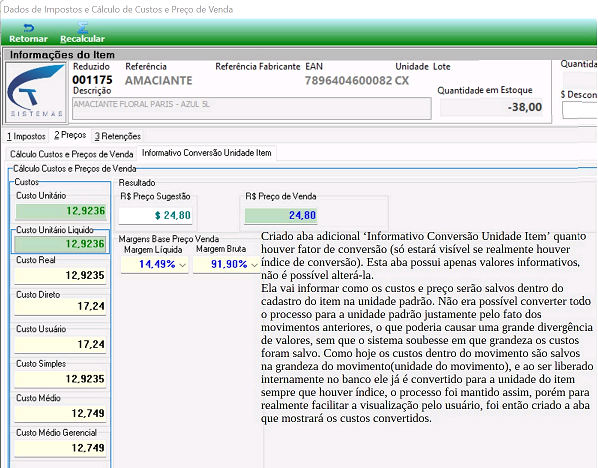Click the EAN value 7896404600082
The image size is (598, 468).
click(x=348, y=80)
